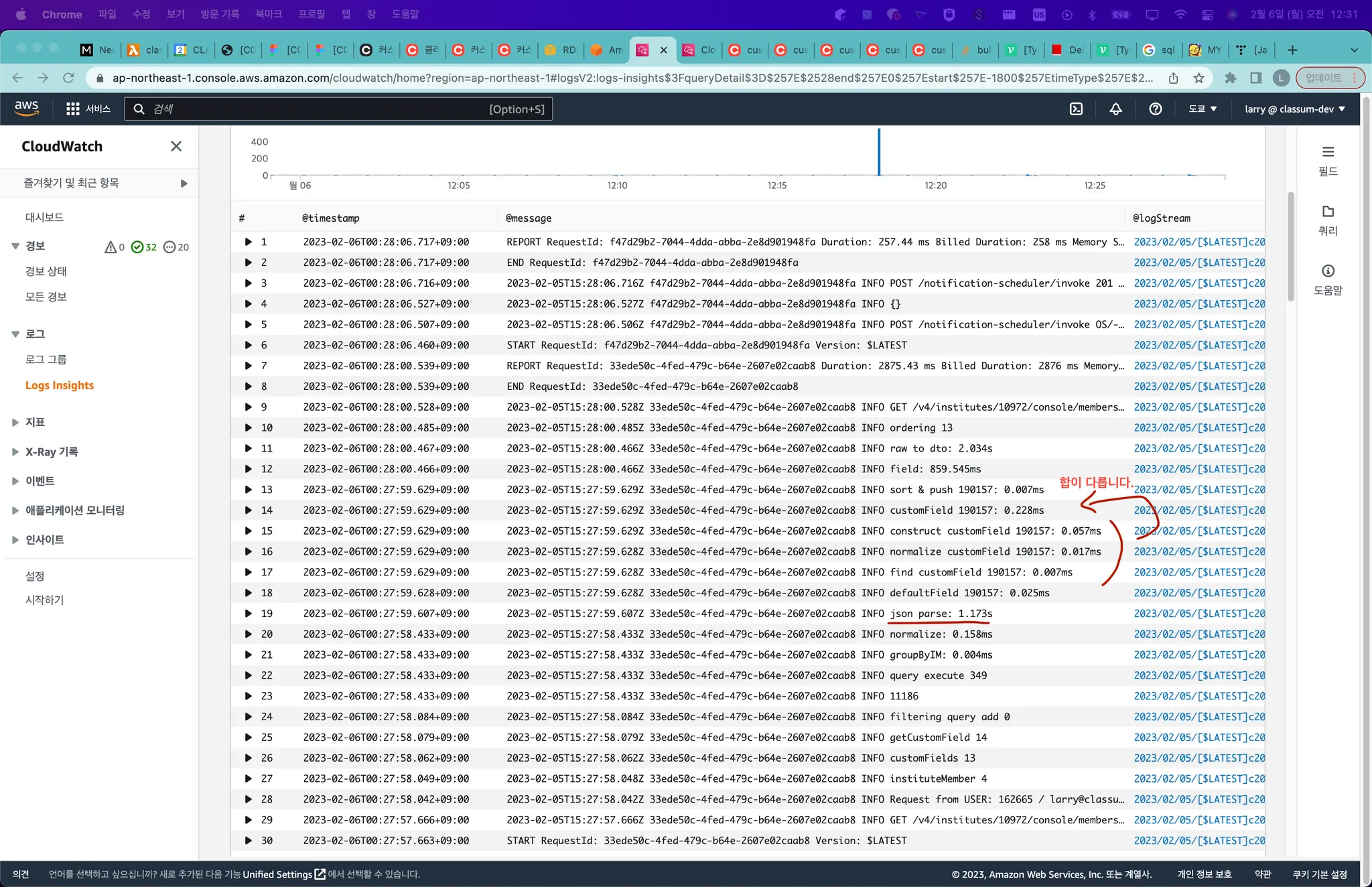
Task: Open the Fields panel icon
Action: click(x=1328, y=152)
